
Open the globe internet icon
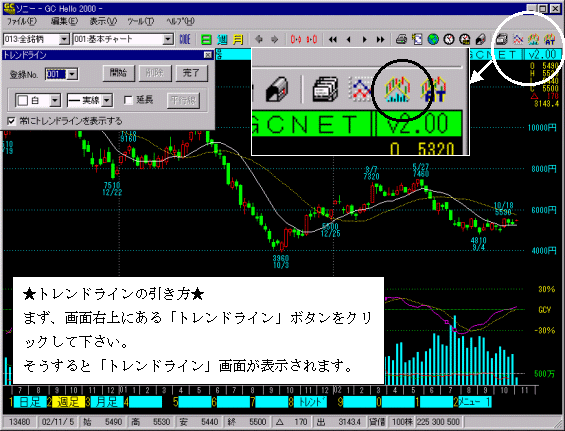click(x=433, y=39)
